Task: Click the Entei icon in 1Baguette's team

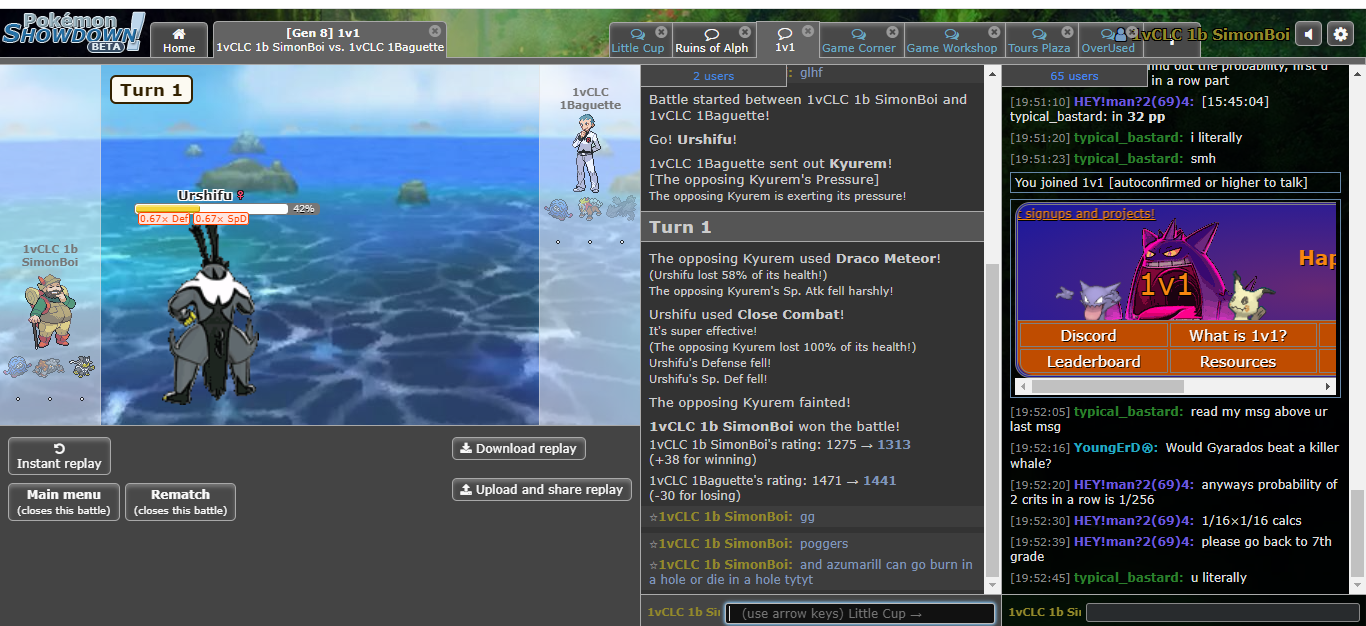Action: pyautogui.click(x=590, y=208)
